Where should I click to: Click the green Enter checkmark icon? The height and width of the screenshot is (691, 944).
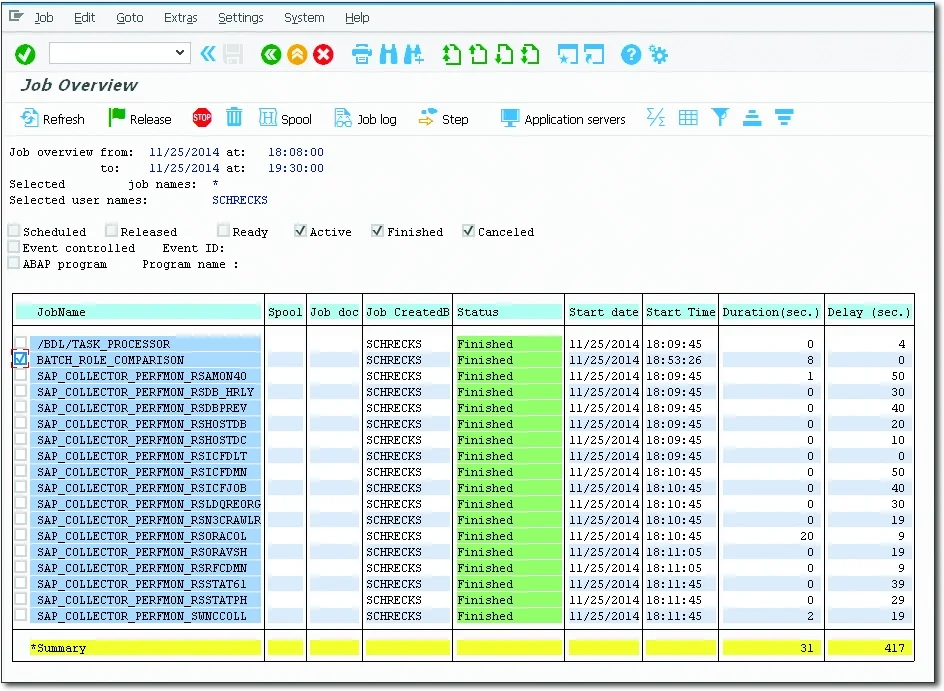pos(25,54)
